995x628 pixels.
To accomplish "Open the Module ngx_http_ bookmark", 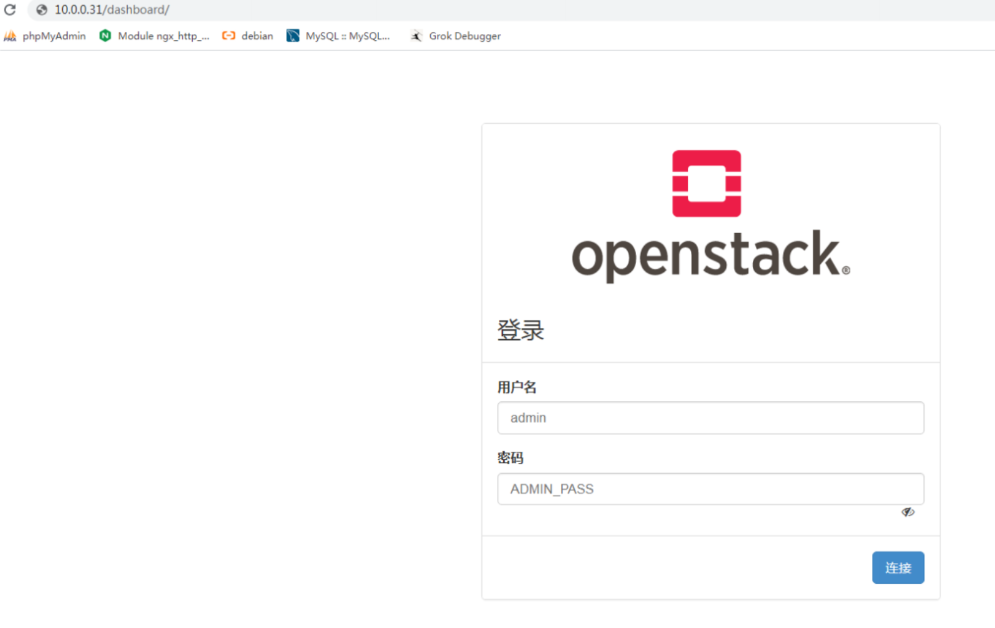I will click(154, 36).
